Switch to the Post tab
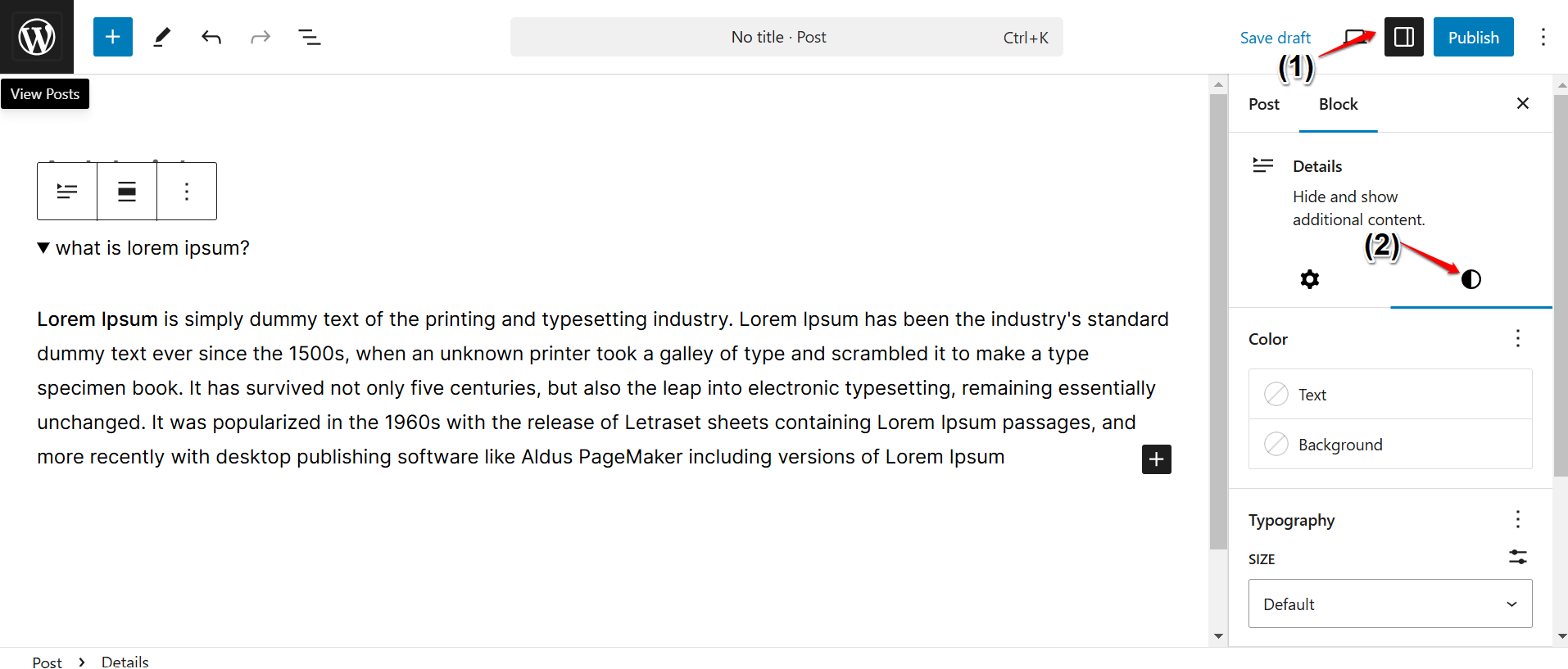Image resolution: width=1568 pixels, height=669 pixels. tap(1263, 104)
